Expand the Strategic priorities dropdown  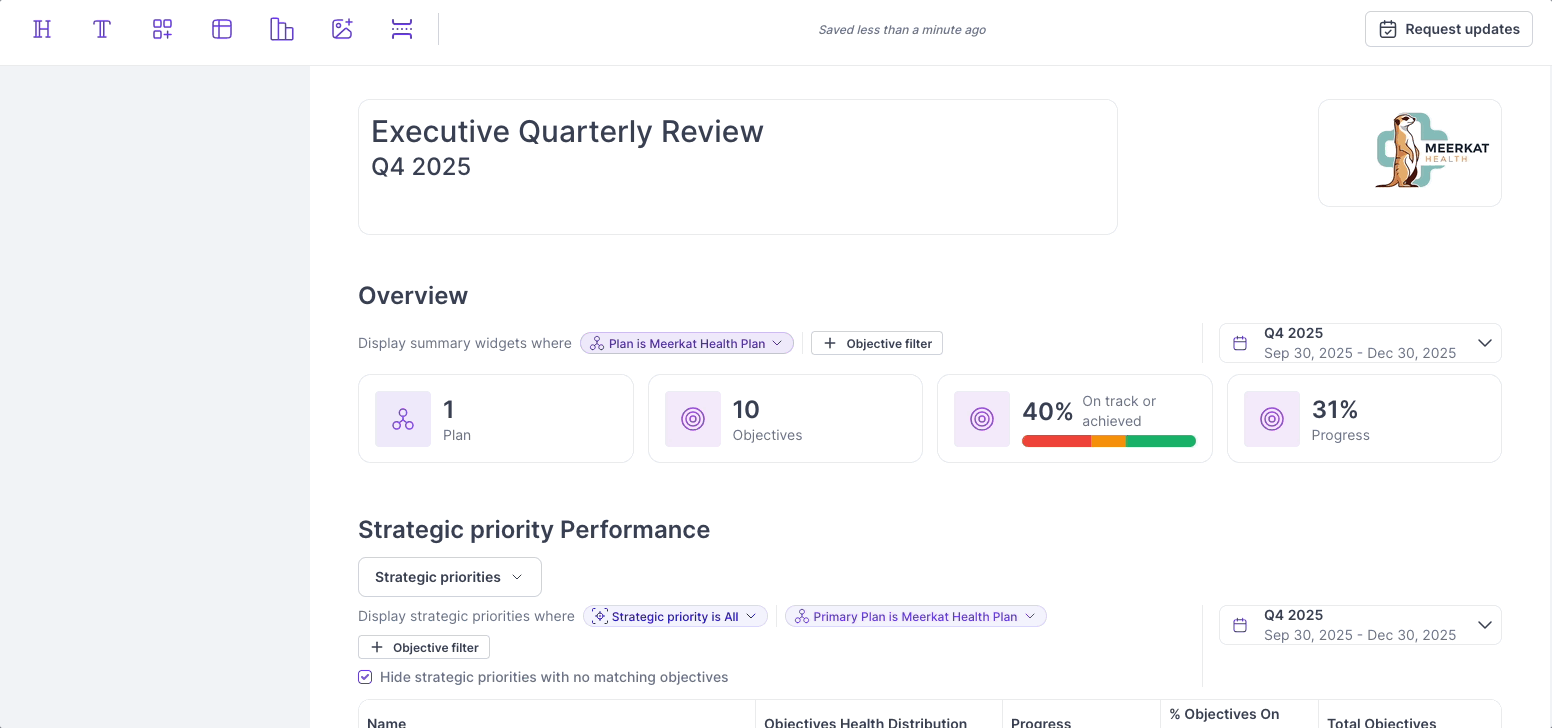coord(449,577)
